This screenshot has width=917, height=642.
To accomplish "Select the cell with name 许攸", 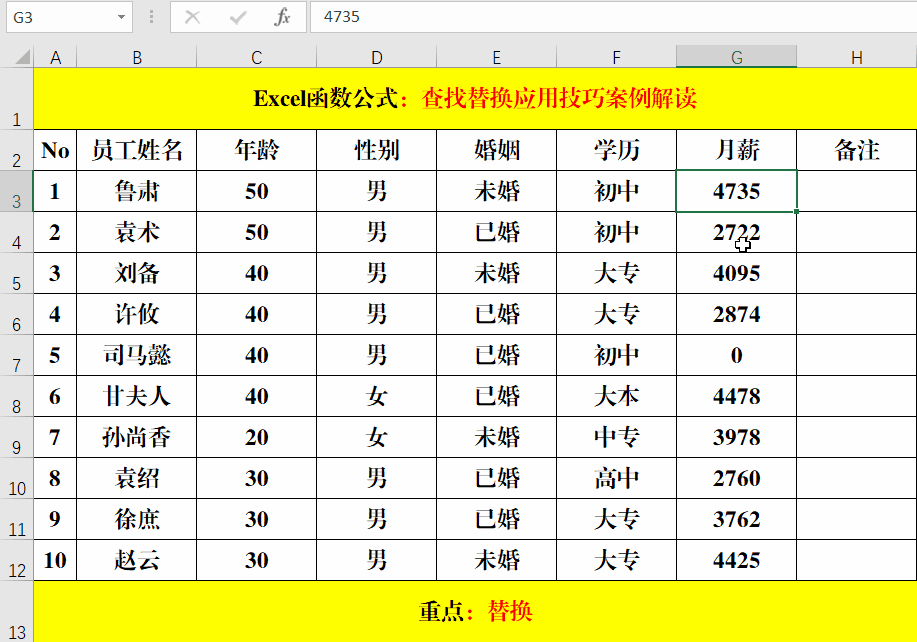I will (137, 314).
